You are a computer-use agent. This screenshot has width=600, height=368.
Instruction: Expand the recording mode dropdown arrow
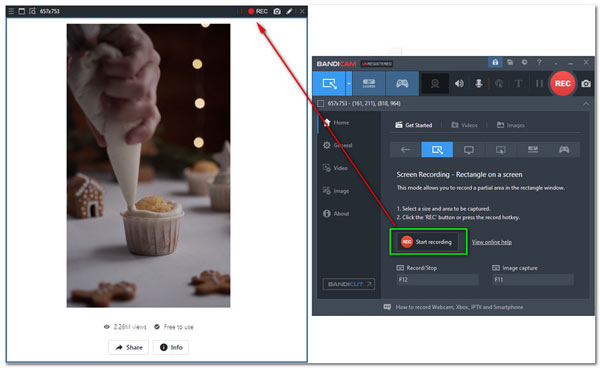click(349, 83)
